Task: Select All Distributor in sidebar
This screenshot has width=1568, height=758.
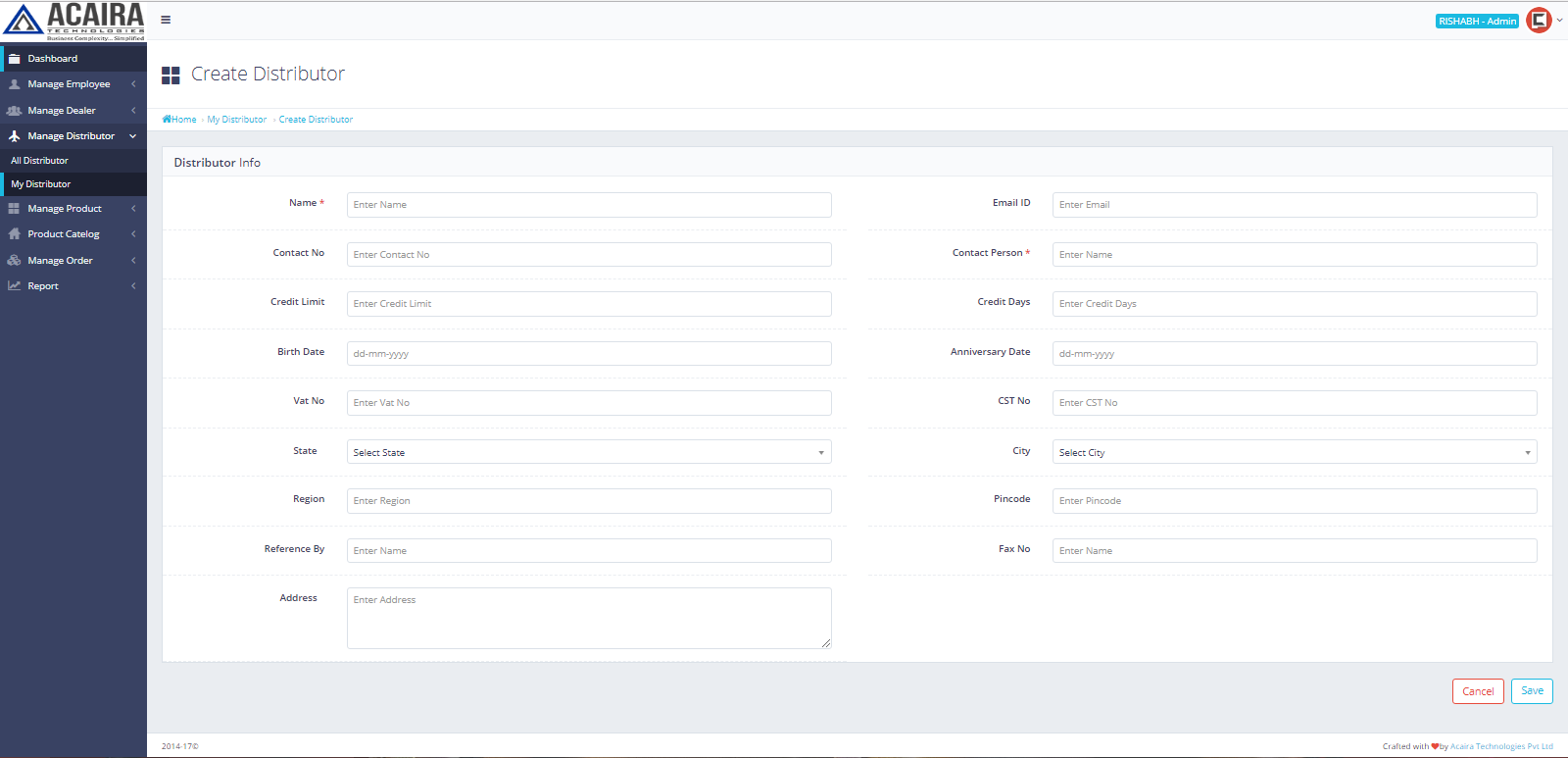Action: (x=40, y=161)
